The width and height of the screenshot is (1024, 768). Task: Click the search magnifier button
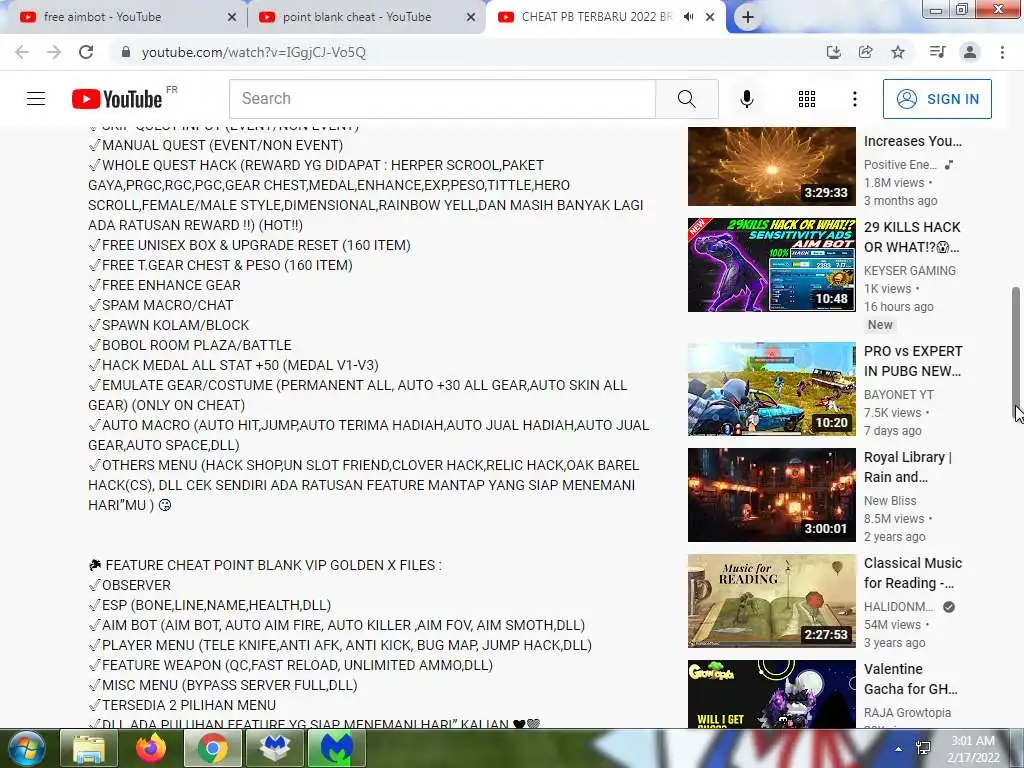tap(686, 99)
